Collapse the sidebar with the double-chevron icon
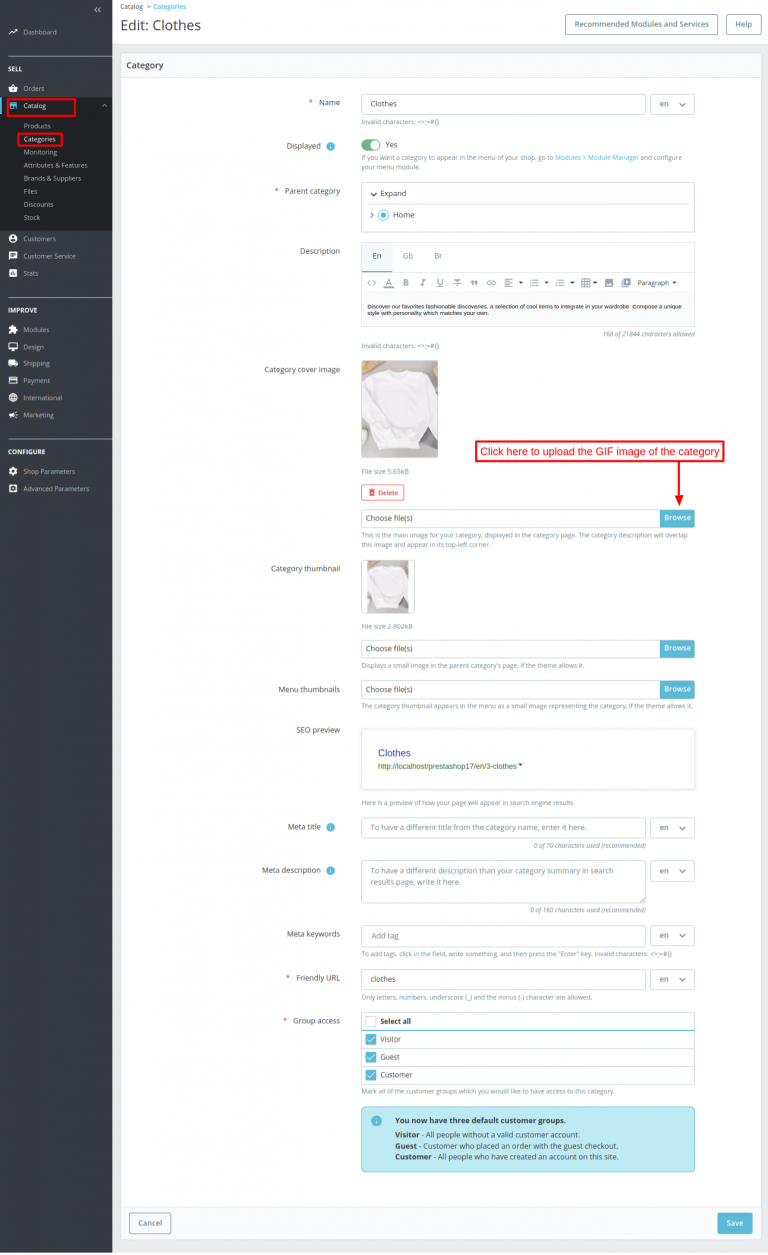This screenshot has height=1255, width=768. point(97,9)
